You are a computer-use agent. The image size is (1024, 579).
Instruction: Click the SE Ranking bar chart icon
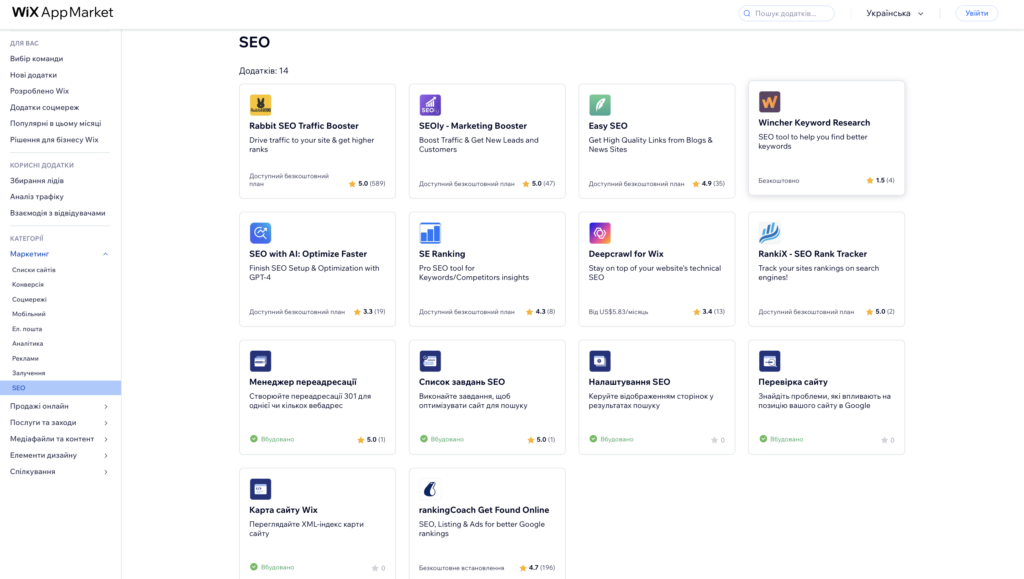[x=430, y=233]
